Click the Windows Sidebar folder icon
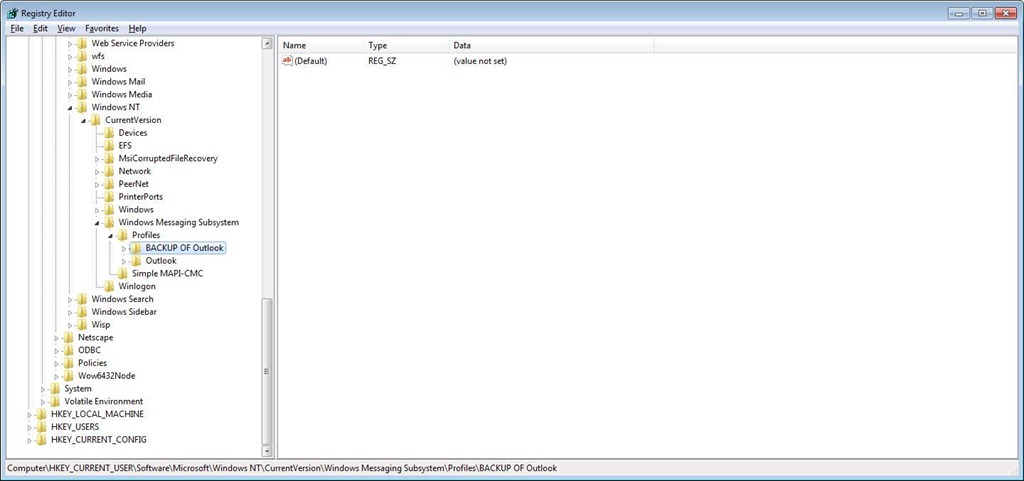The height and width of the screenshot is (481, 1024). coord(82,312)
